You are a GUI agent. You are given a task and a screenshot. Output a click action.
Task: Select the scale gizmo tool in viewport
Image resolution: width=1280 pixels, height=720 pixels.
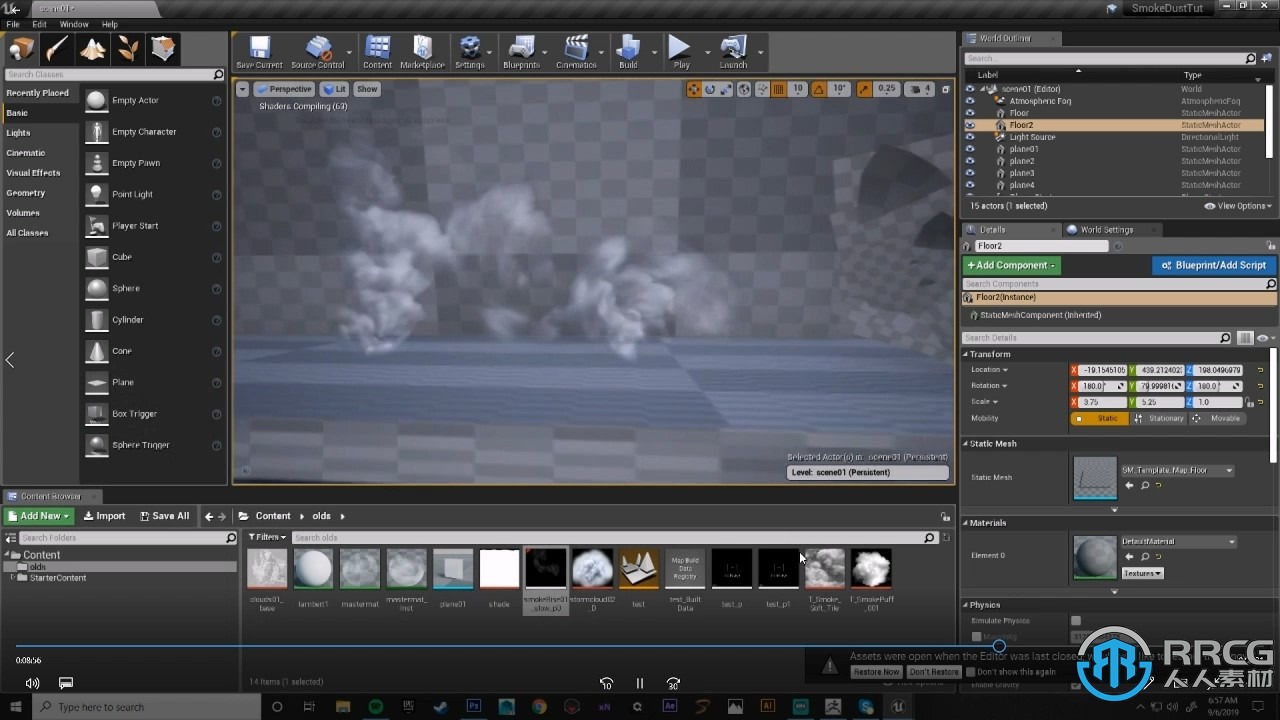tap(726, 89)
